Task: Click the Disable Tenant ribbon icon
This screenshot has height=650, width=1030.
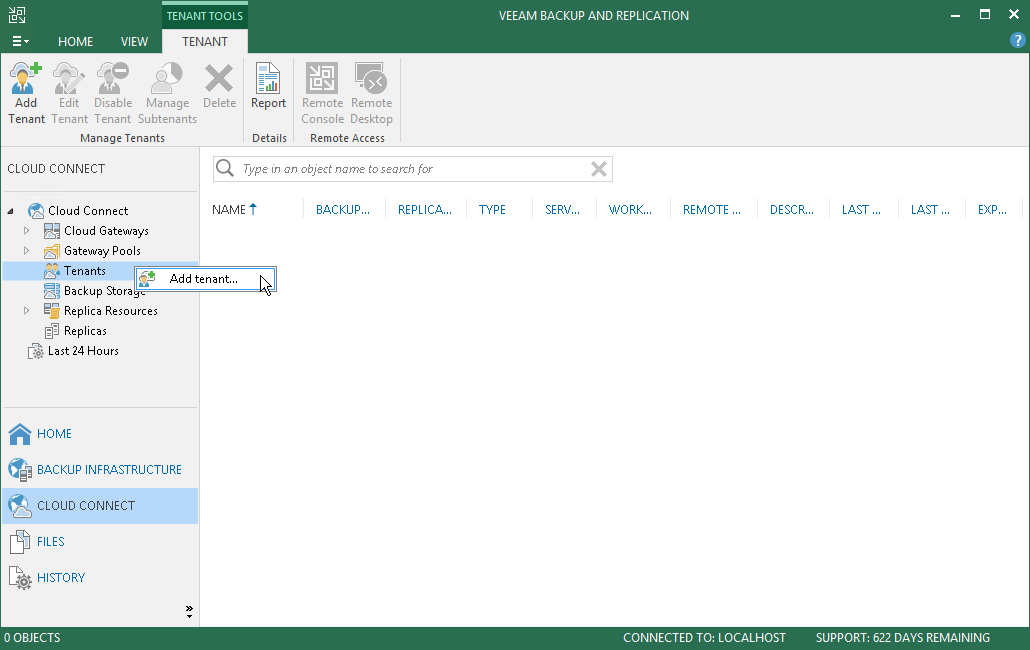Action: click(x=112, y=93)
